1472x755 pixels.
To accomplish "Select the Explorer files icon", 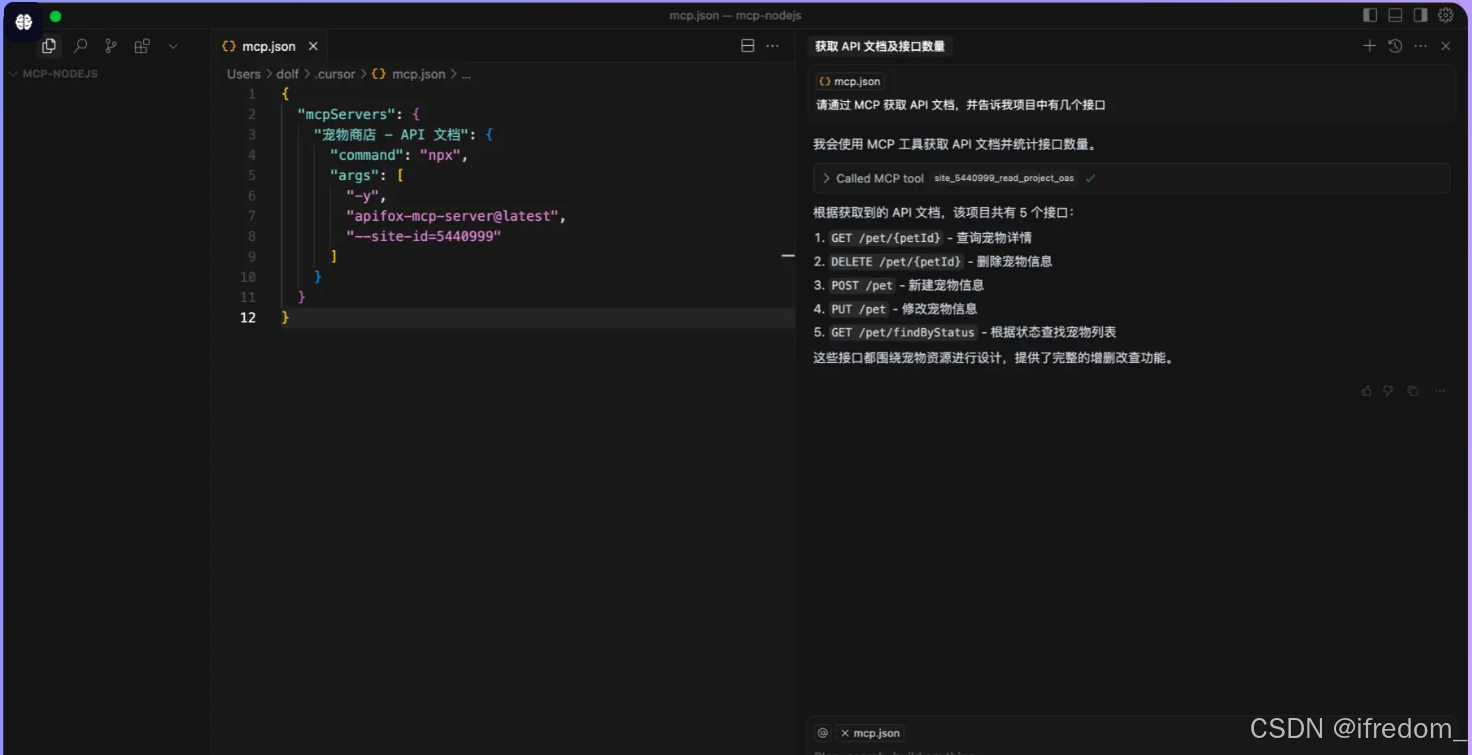I will coord(48,45).
